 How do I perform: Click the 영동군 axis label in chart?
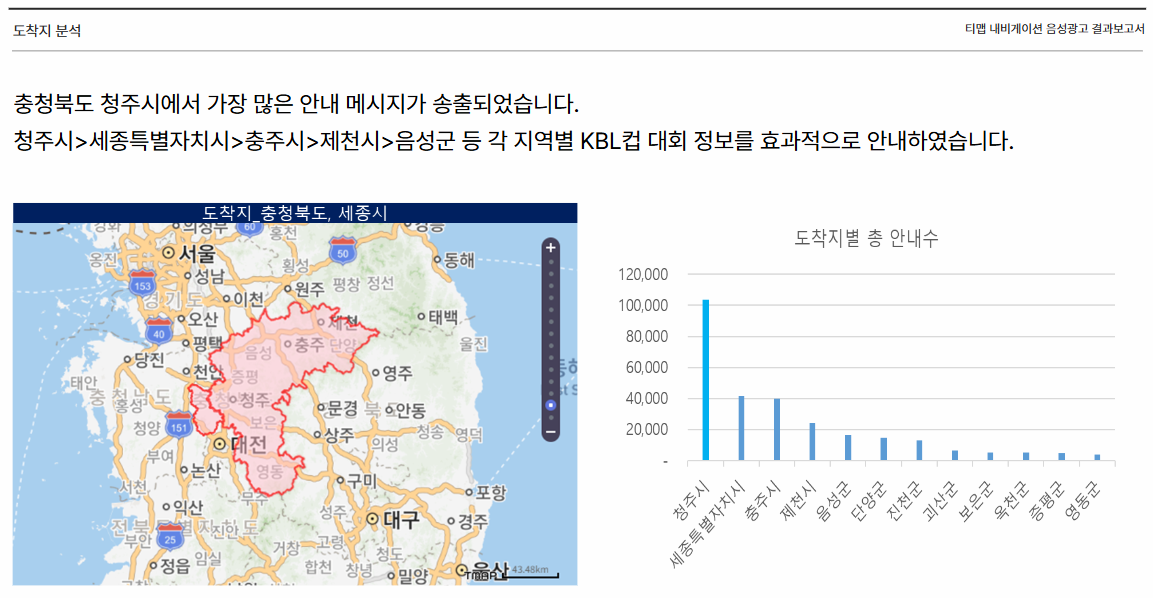pyautogui.click(x=1083, y=500)
